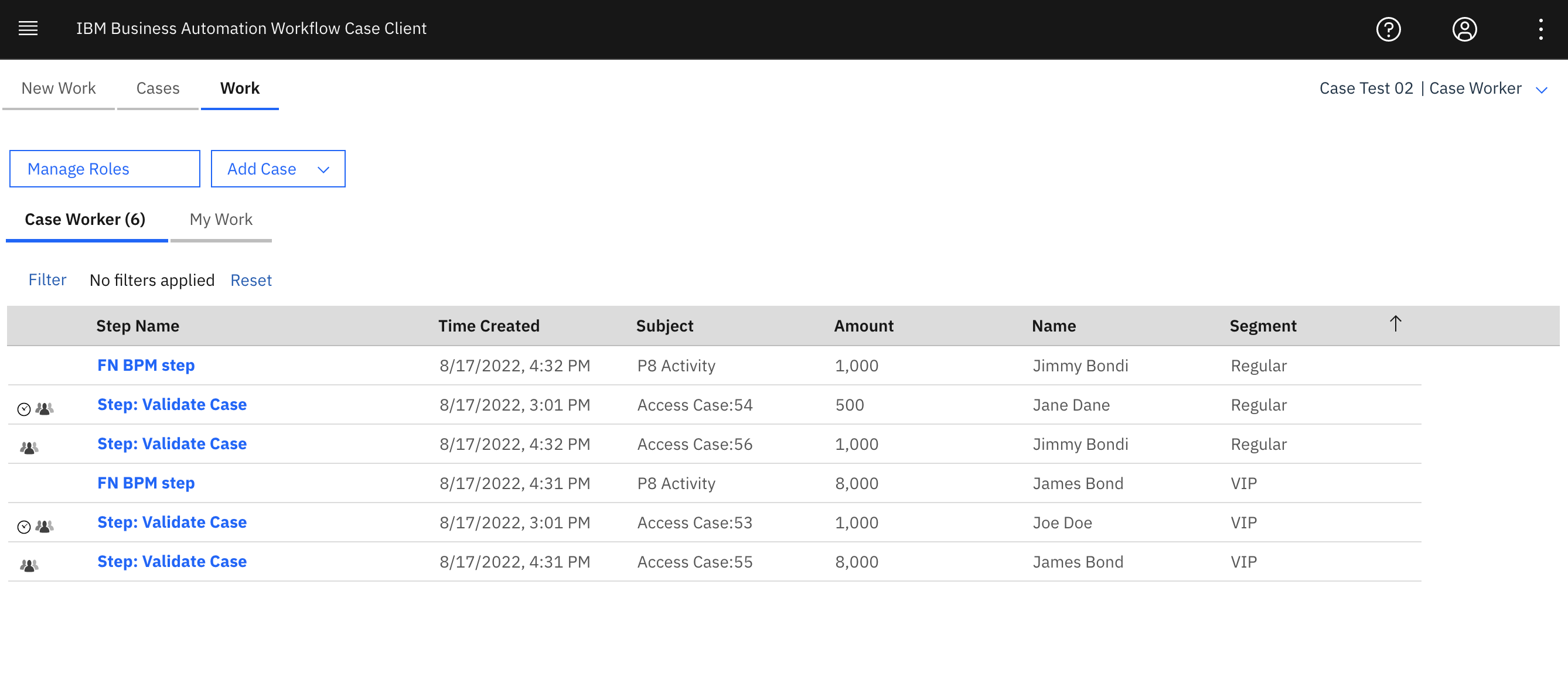This screenshot has width=1568, height=690.
Task: Sort by the Amount column header
Action: click(863, 326)
